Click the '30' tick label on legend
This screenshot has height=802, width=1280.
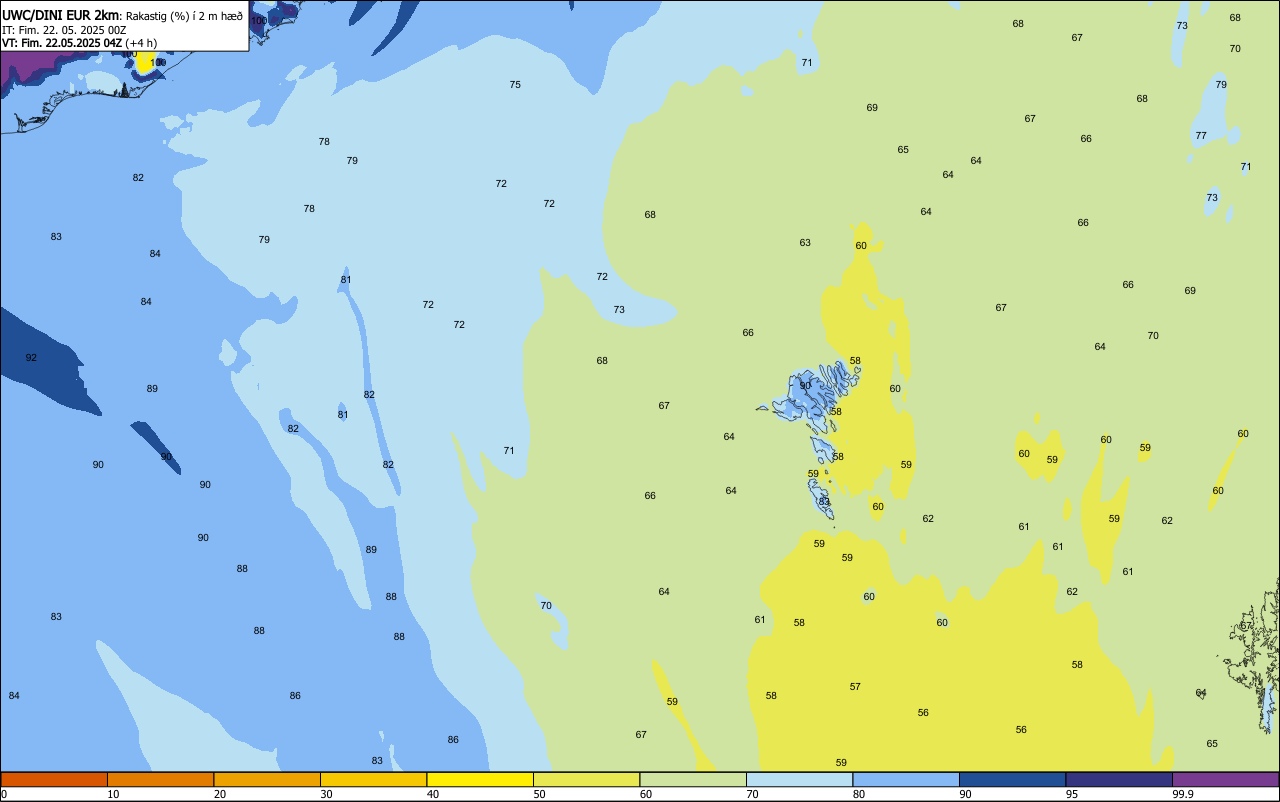[x=326, y=794]
